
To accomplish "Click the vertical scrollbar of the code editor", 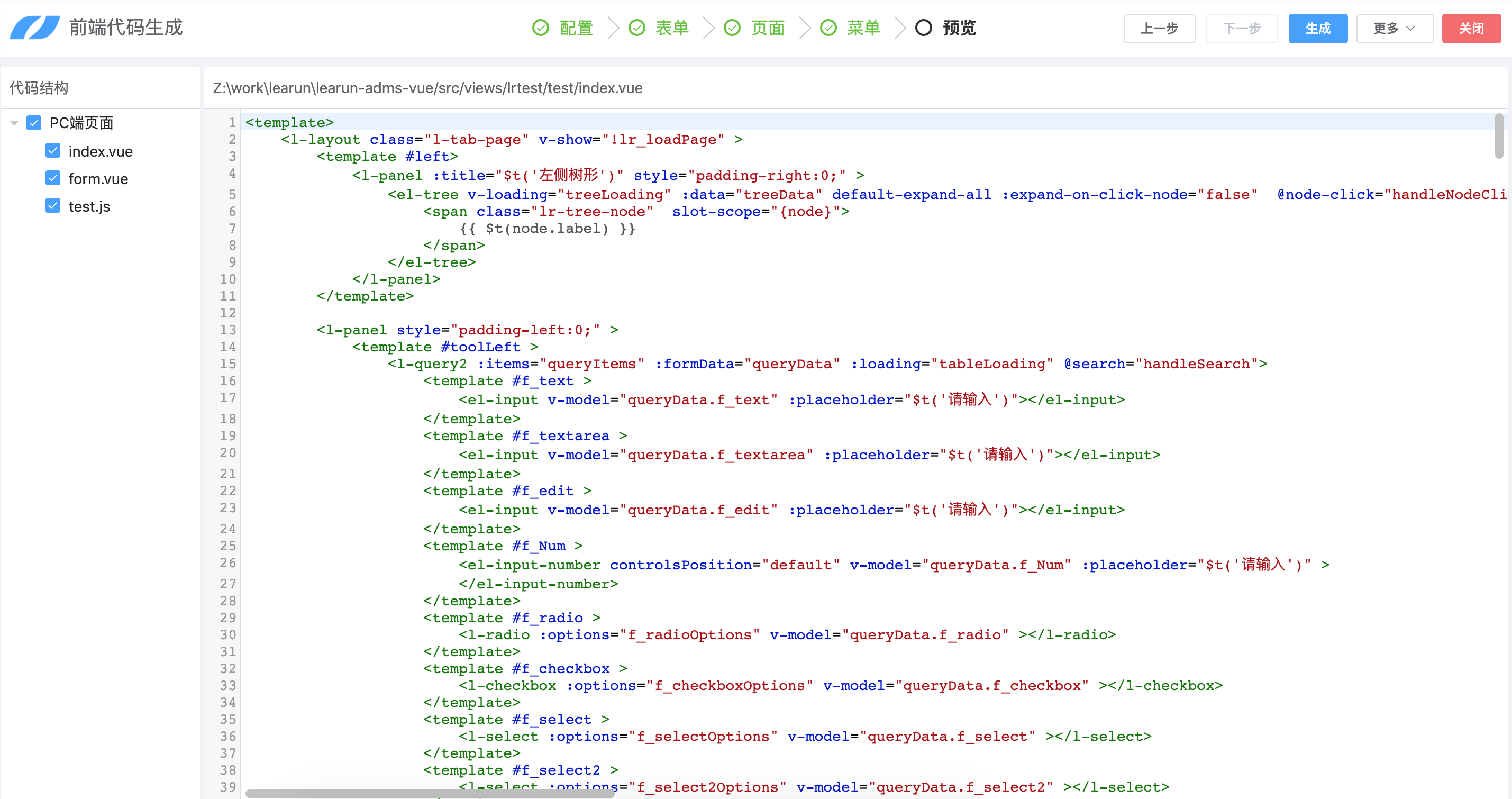I will pos(1498,136).
